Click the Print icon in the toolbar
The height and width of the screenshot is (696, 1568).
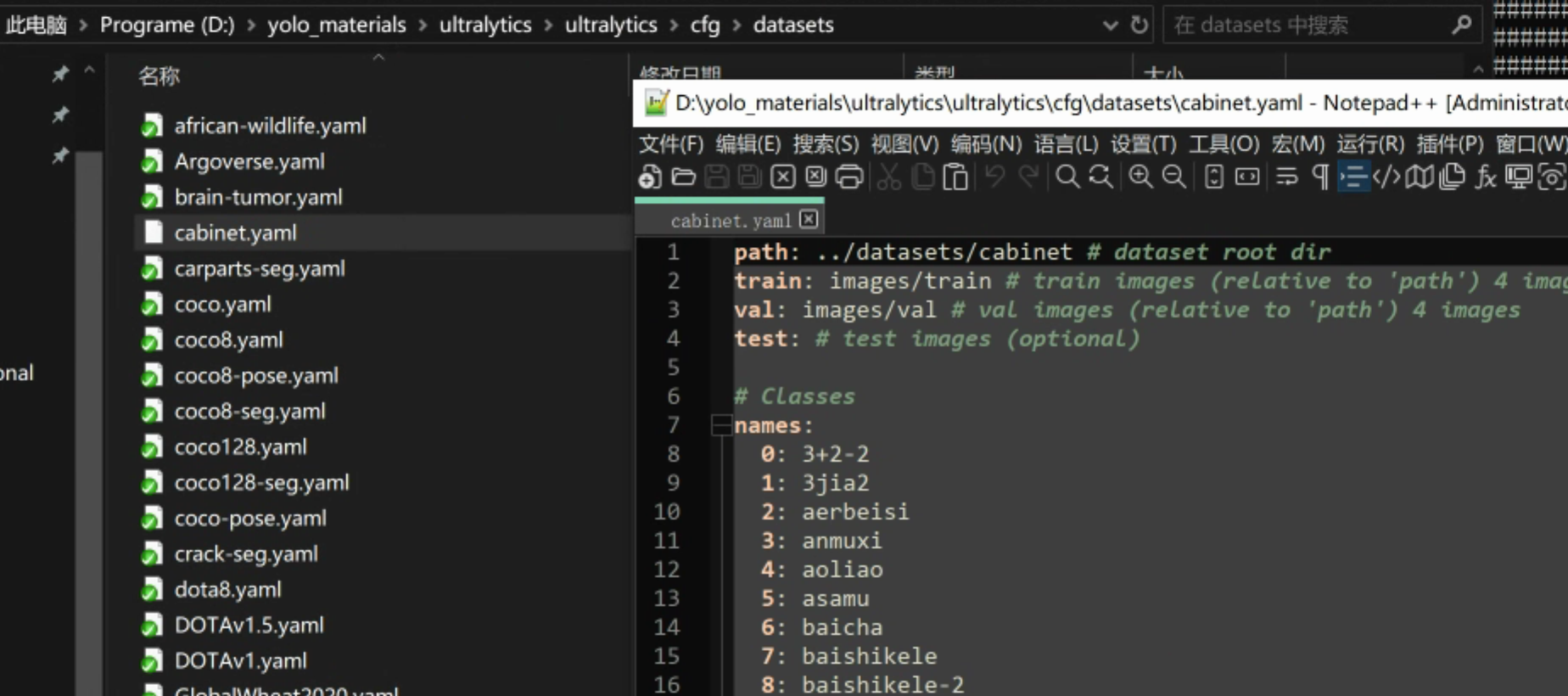(x=848, y=177)
